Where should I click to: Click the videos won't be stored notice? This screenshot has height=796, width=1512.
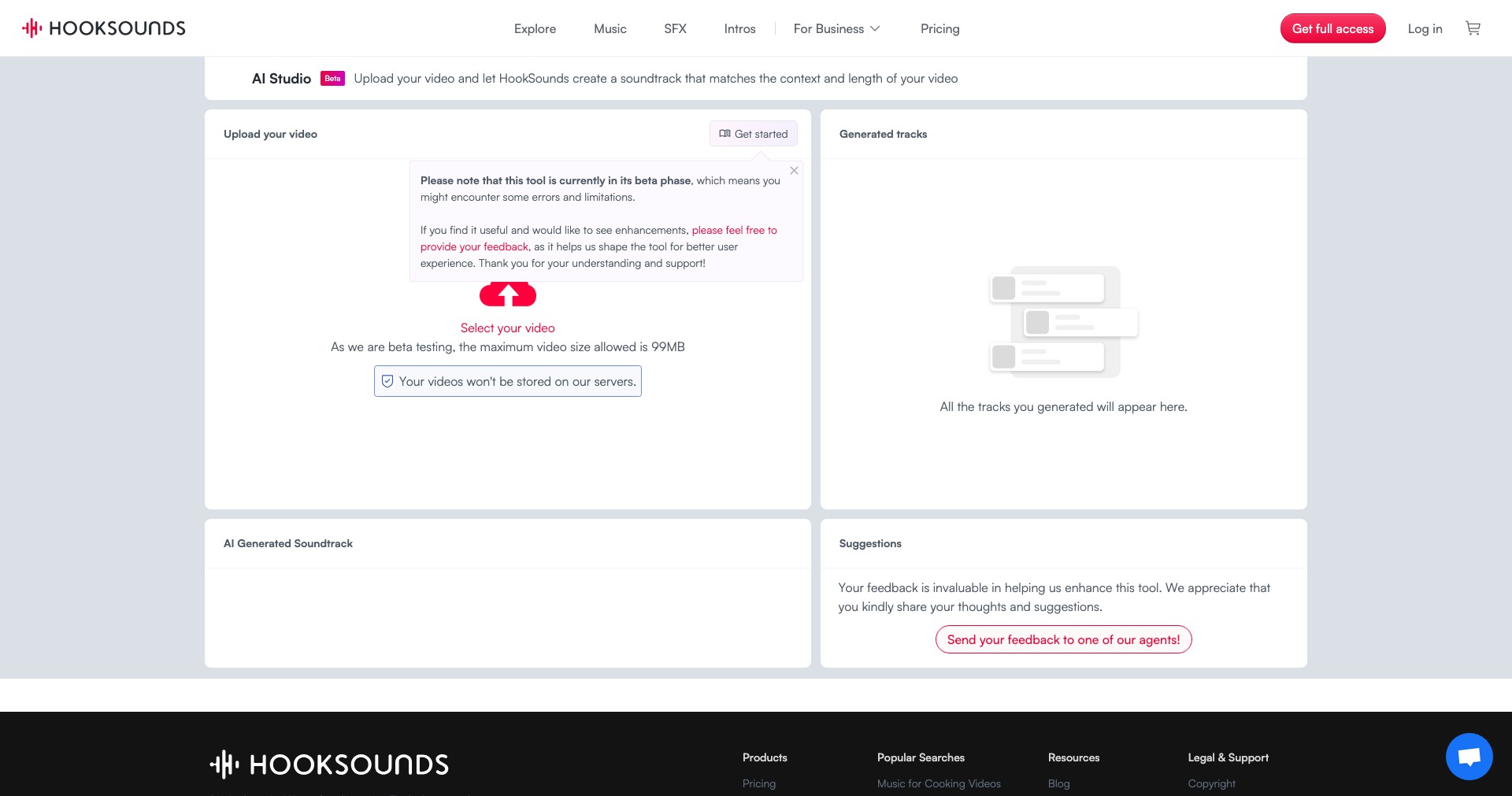pyautogui.click(x=508, y=381)
